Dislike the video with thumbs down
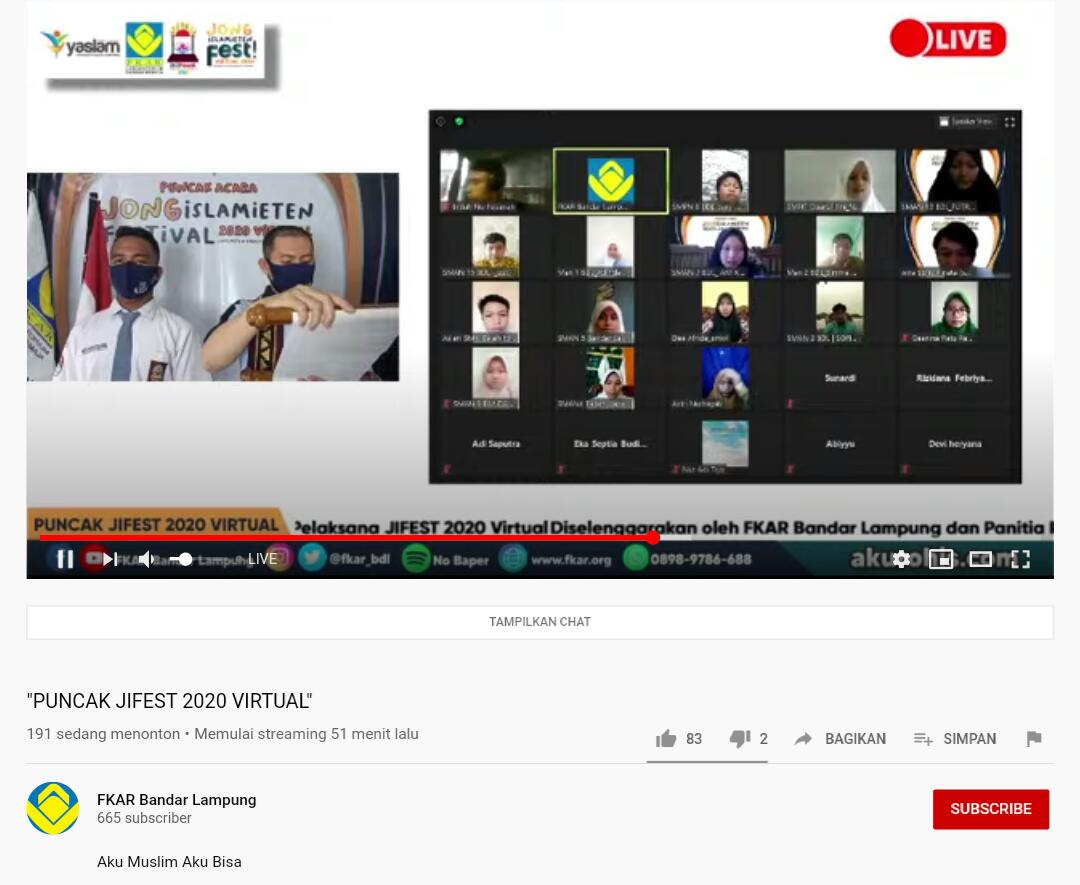1080x885 pixels. 740,739
